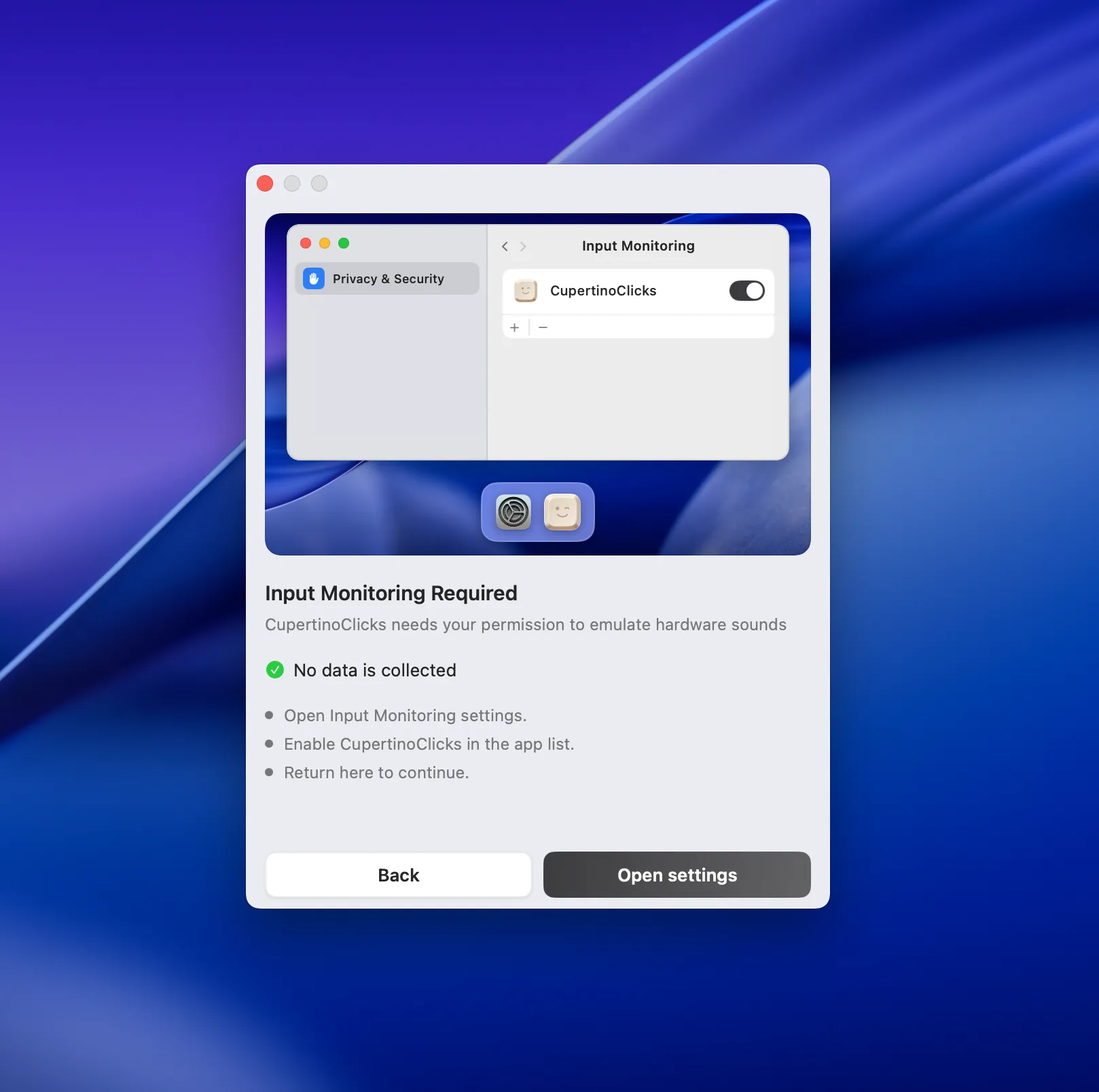The width and height of the screenshot is (1099, 1092).
Task: Click the red dot in illustrated settings window
Action: point(306,243)
